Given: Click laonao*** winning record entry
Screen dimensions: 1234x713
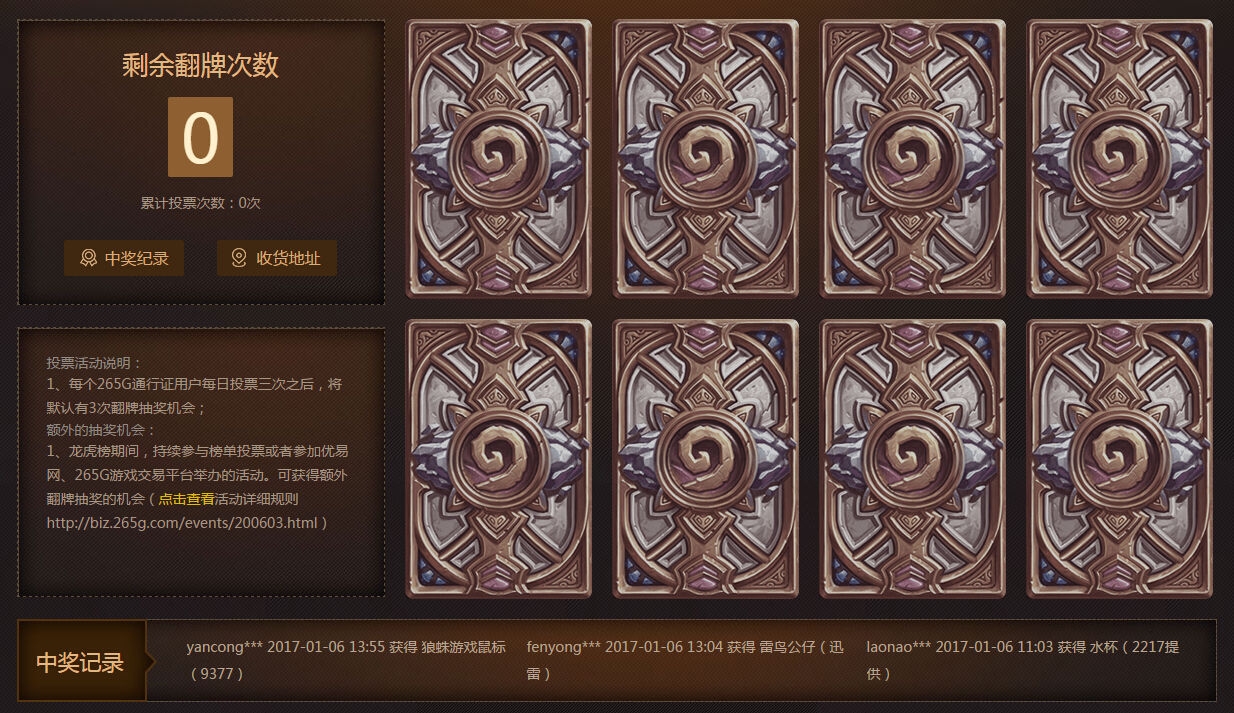Looking at the screenshot, I should pyautogui.click(x=1023, y=660).
